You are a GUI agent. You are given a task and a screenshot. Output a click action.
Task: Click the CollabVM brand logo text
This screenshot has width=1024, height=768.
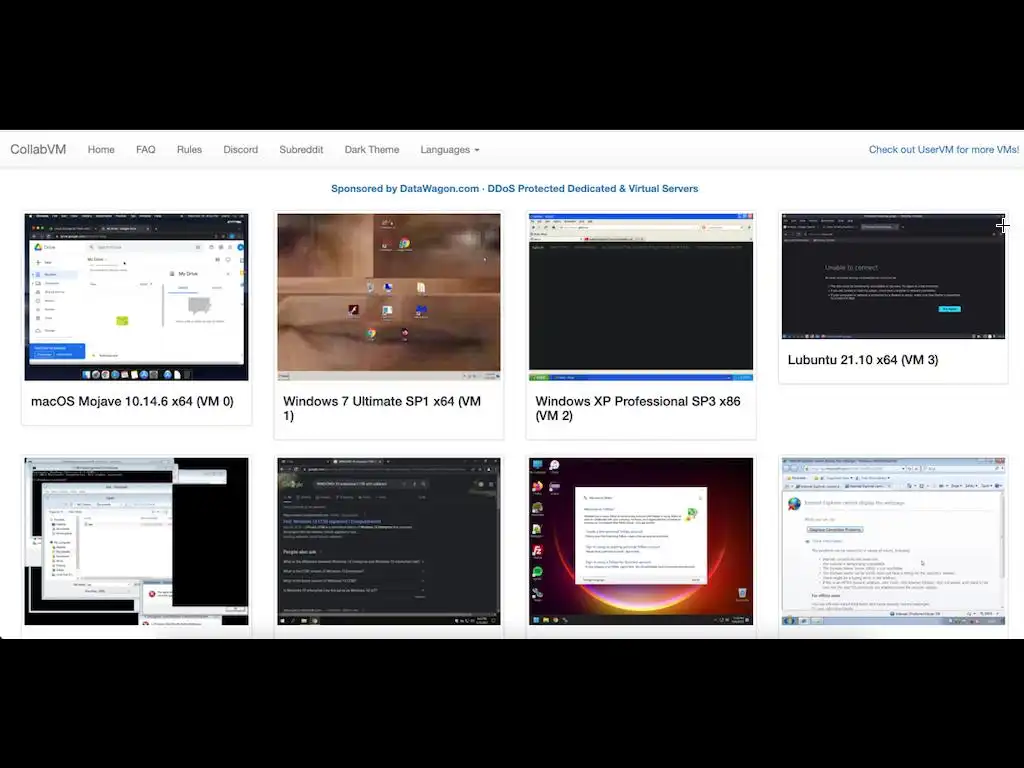click(x=38, y=150)
